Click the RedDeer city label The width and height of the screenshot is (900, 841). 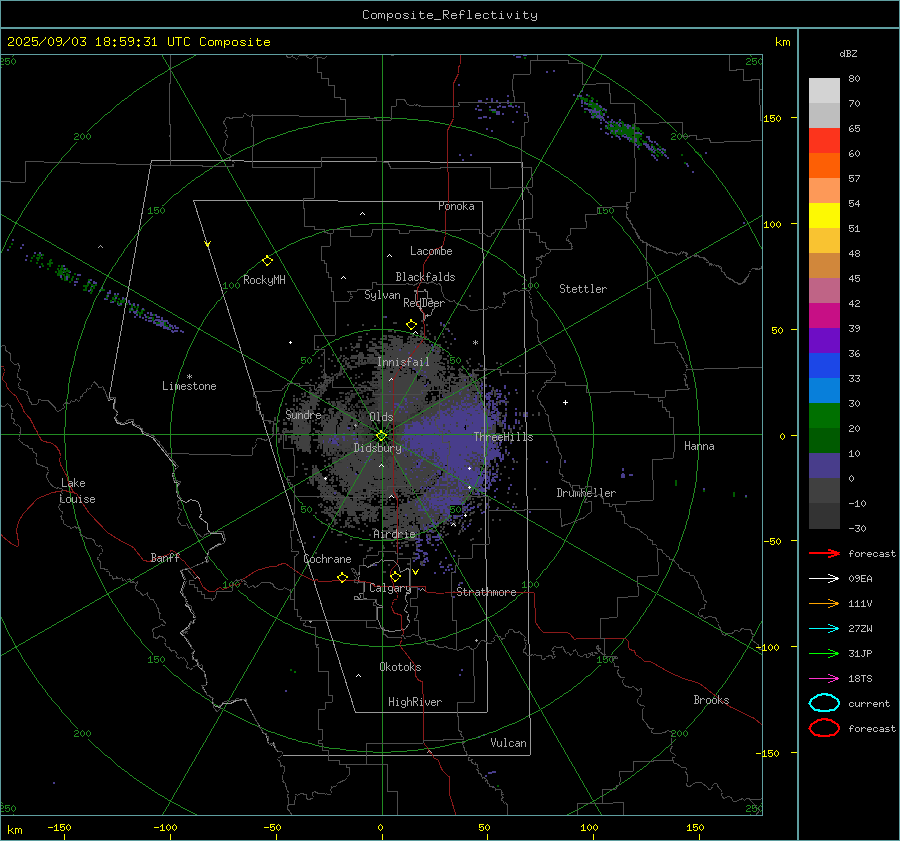424,303
